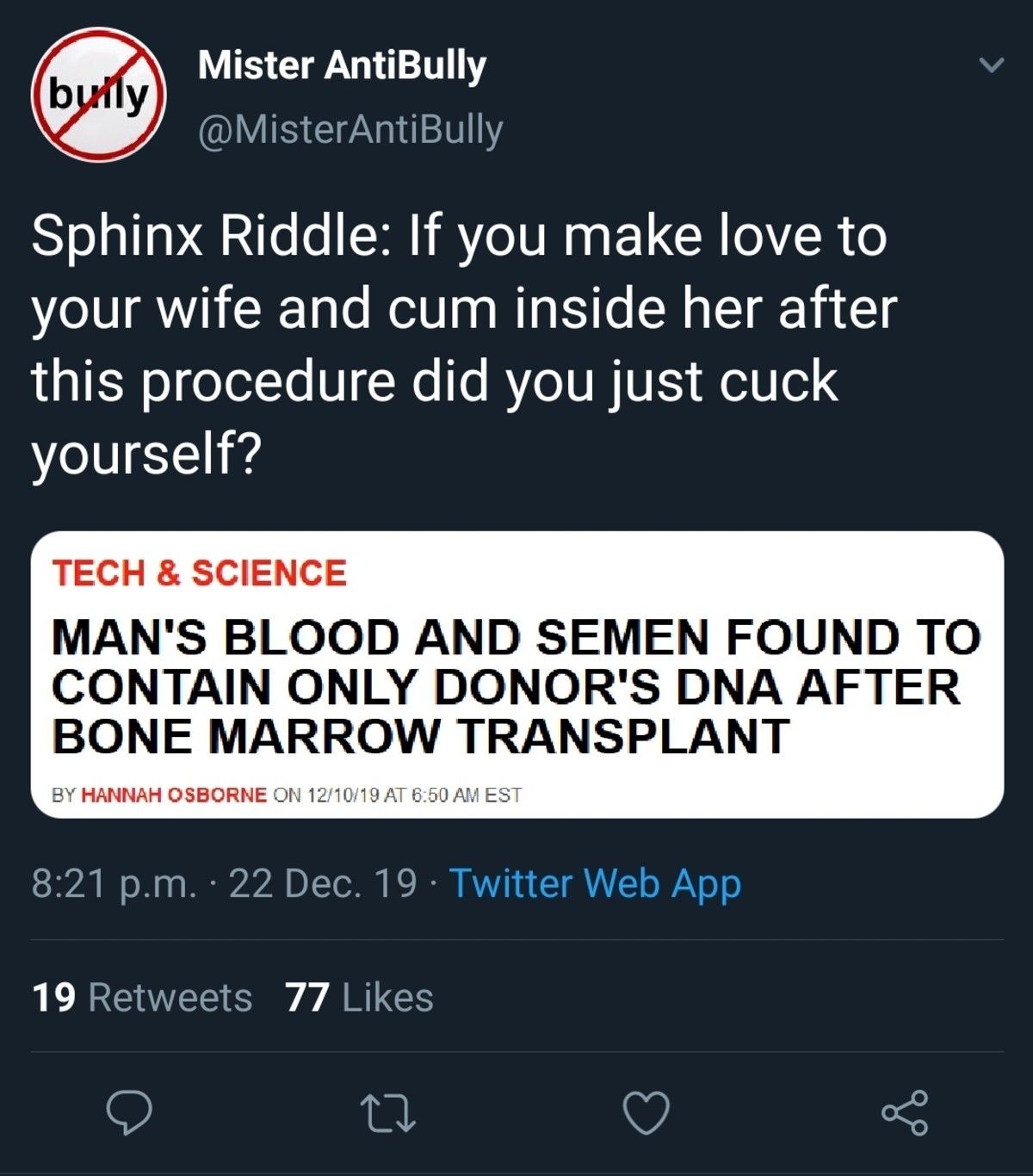1033x1176 pixels.
Task: View the list of 19 Retweets
Action: click(x=142, y=998)
